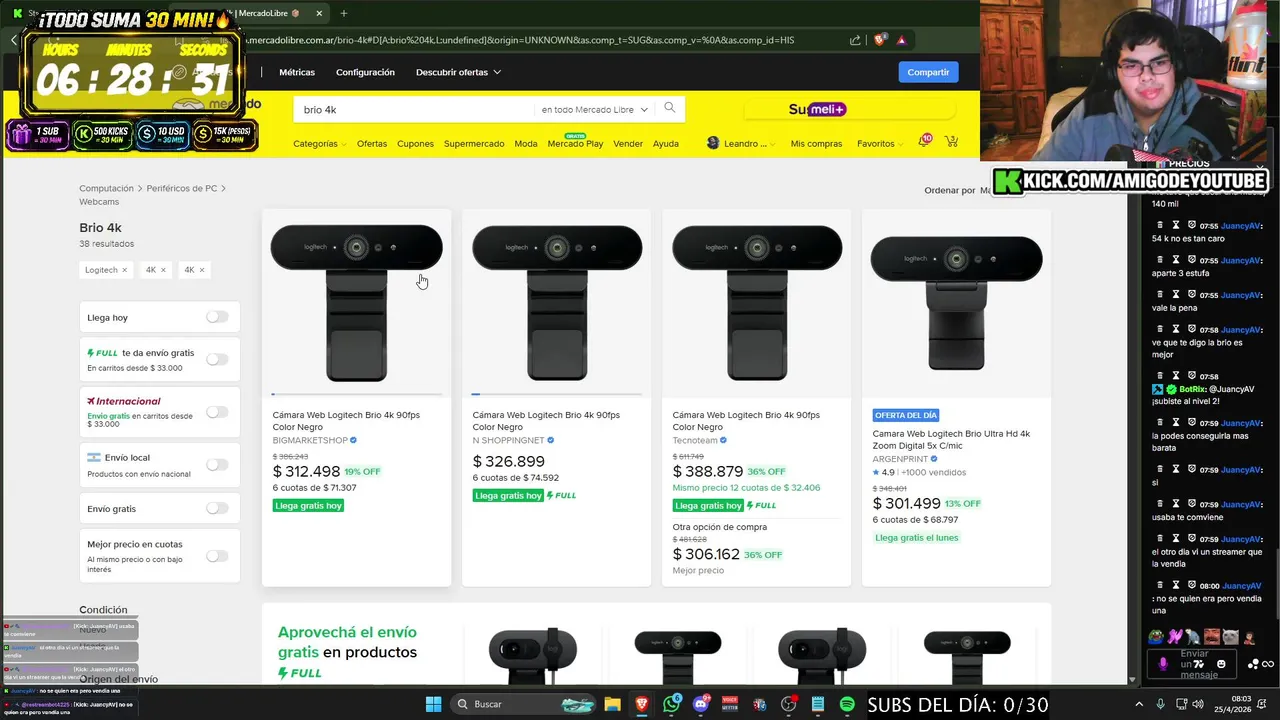1280x720 pixels.
Task: Open BIGMARKETSHOP Brio 4k listing title
Action: (346, 420)
